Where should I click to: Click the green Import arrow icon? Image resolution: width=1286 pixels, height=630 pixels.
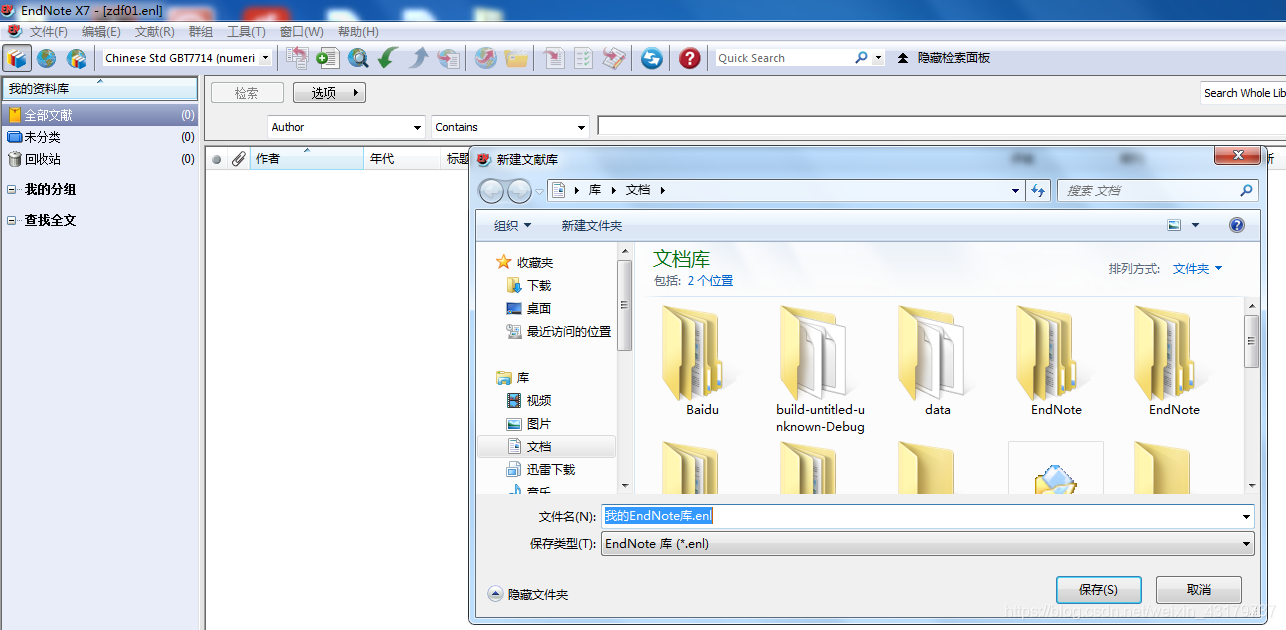(388, 58)
